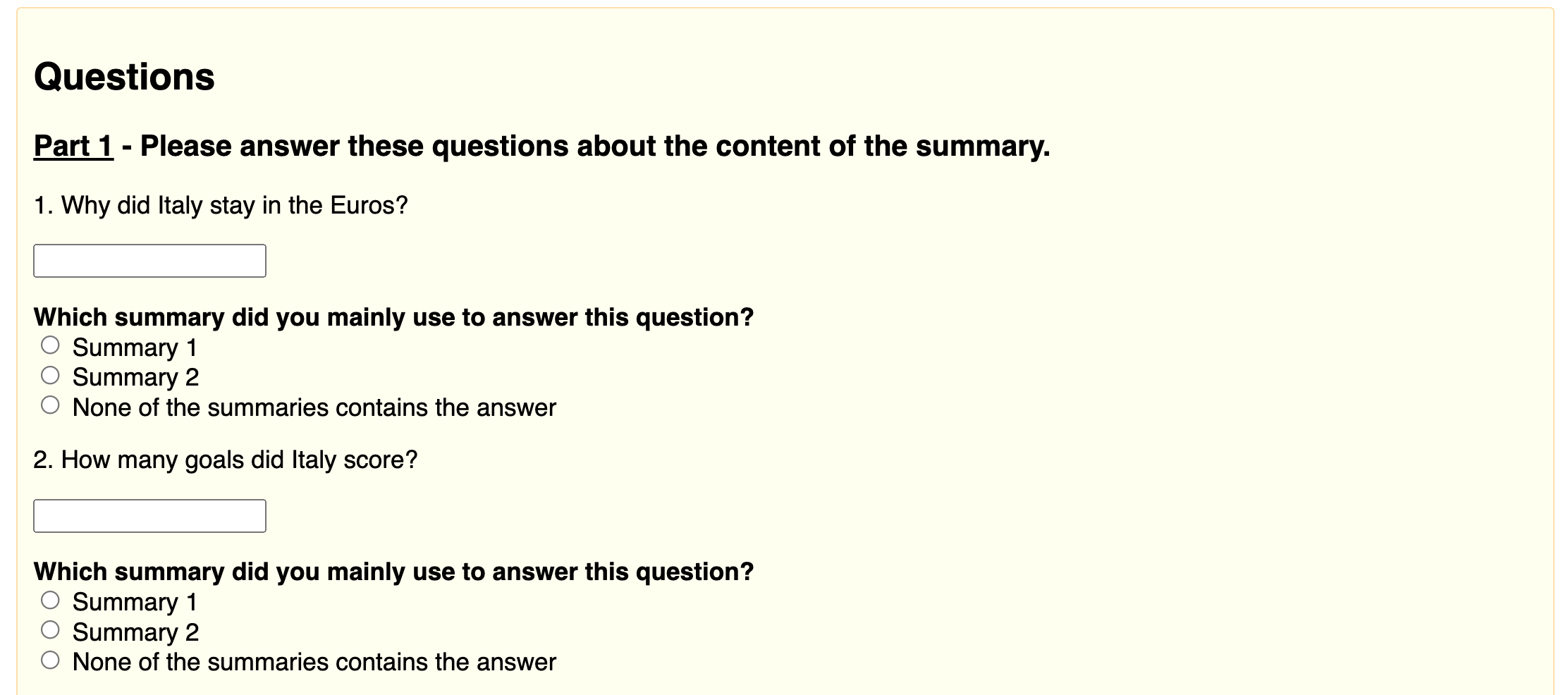Click the answer field for Italy Euros question
1568x695 pixels.
pyautogui.click(x=149, y=261)
